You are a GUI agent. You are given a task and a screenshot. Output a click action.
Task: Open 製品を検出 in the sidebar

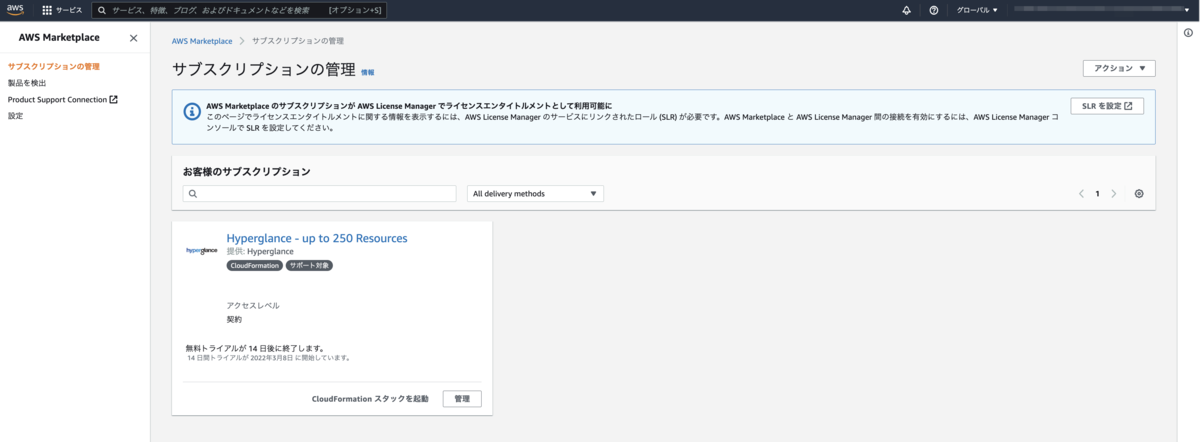click(x=27, y=83)
